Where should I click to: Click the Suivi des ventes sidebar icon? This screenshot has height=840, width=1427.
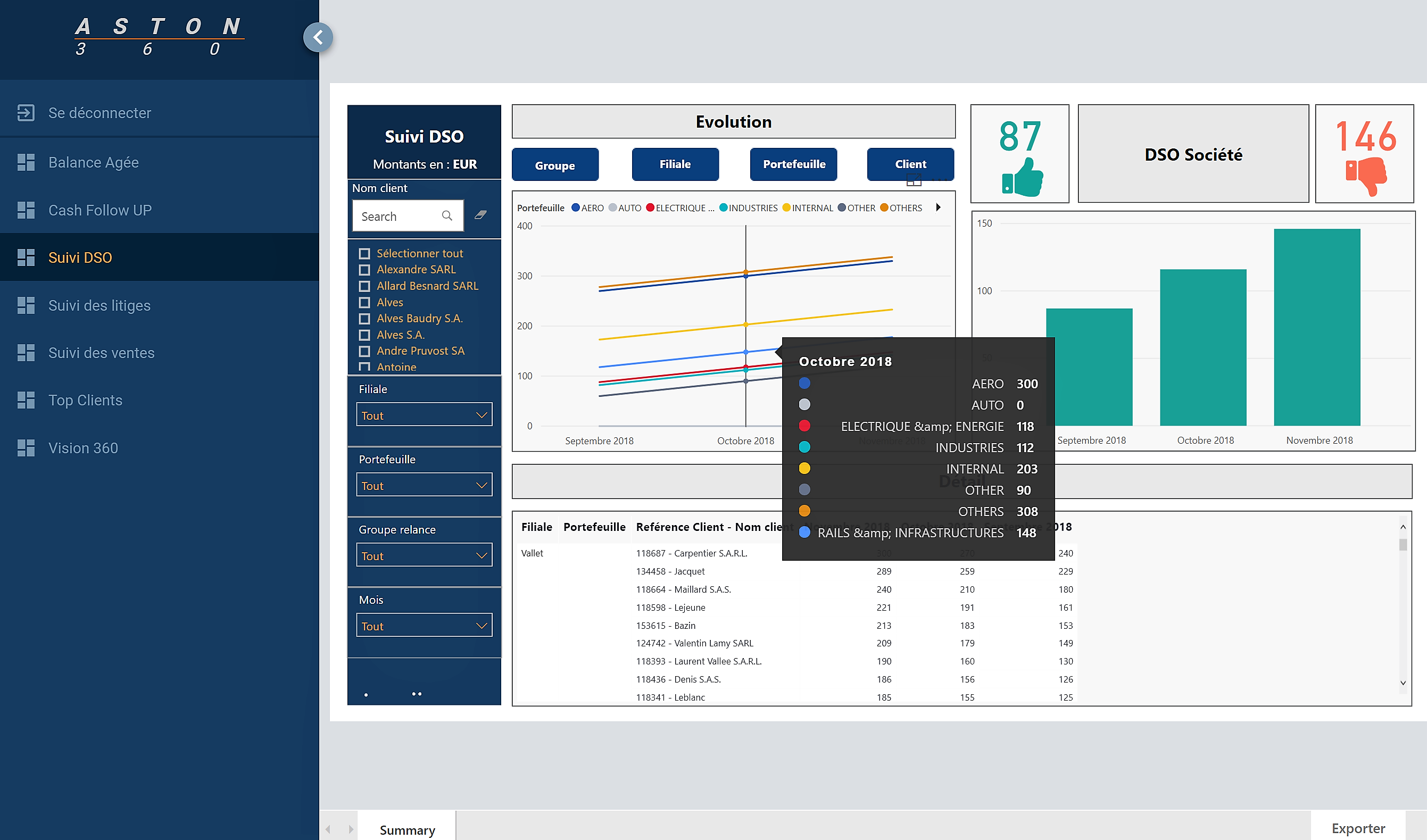click(26, 352)
